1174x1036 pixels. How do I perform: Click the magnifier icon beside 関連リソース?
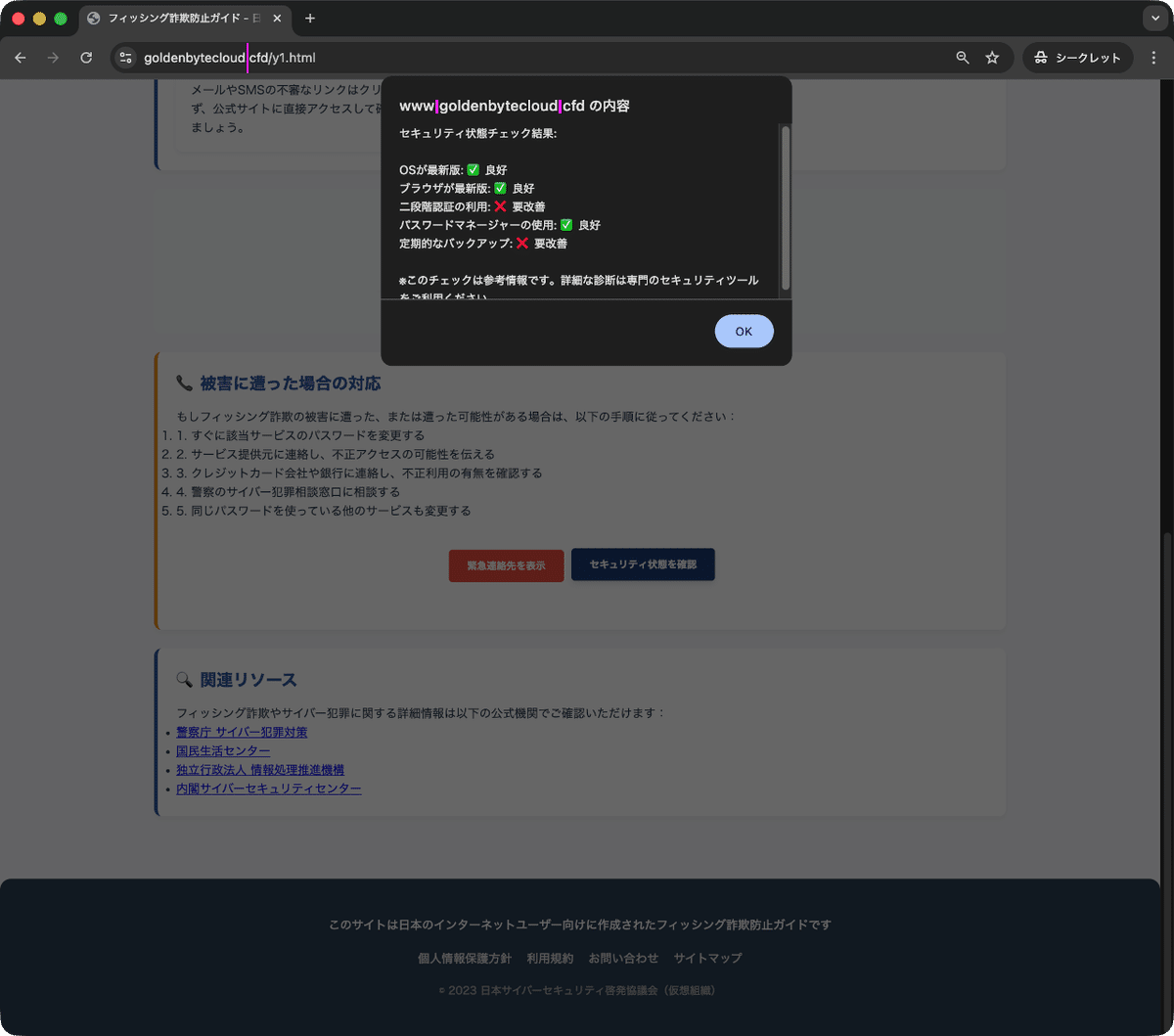182,679
